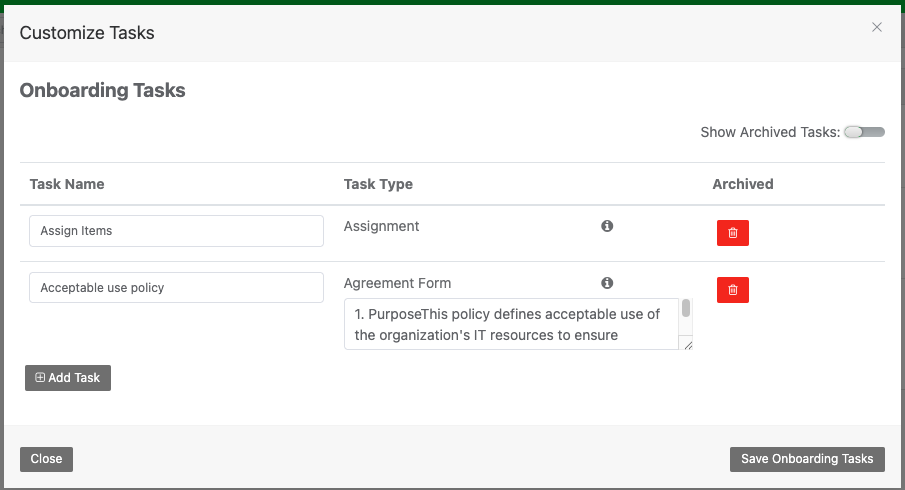Click the Onboarding Tasks heading
Image resolution: width=905 pixels, height=490 pixels.
103,90
